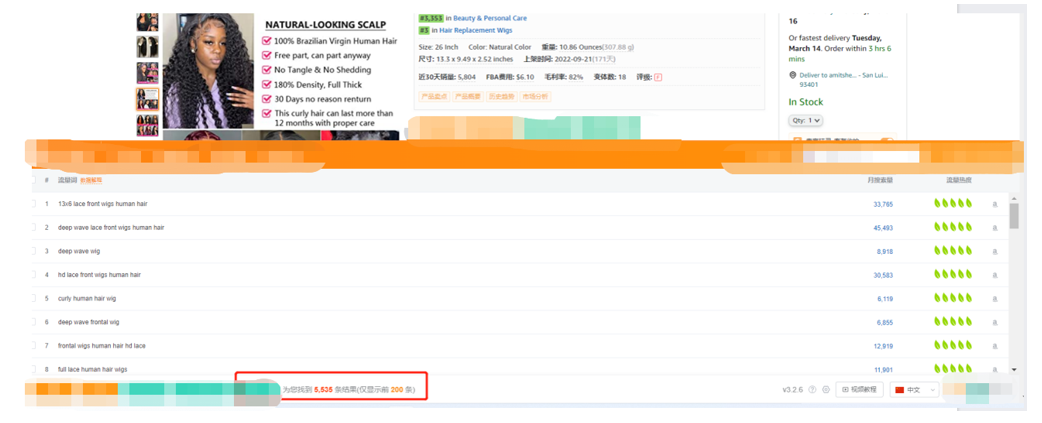Click the 市场分析 tag button
This screenshot has height=423, width=1042.
(x=535, y=97)
